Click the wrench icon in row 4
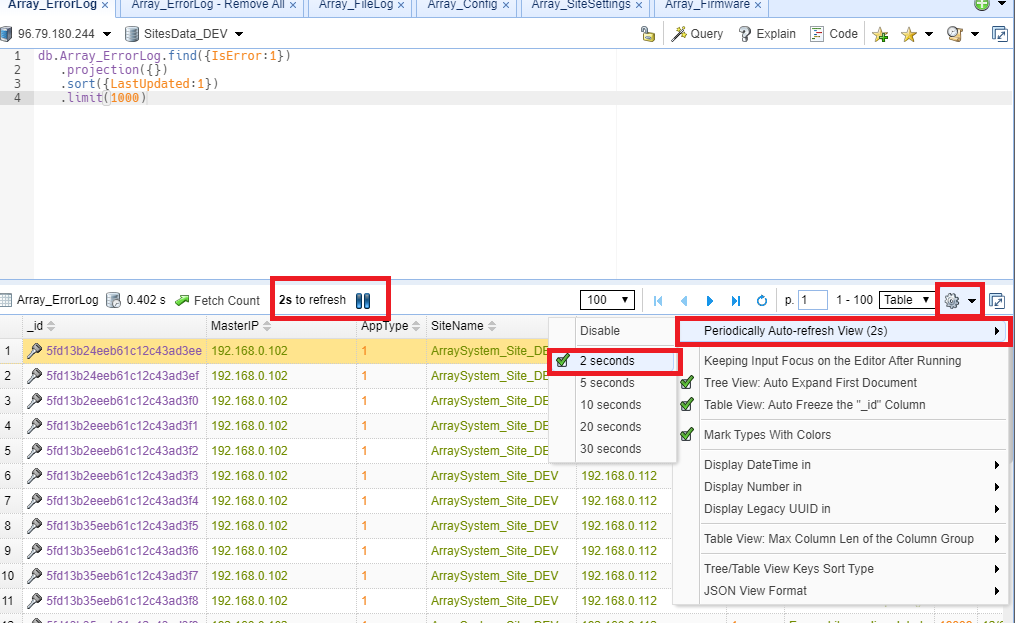Viewport: 1015px width, 623px height. tap(34, 426)
